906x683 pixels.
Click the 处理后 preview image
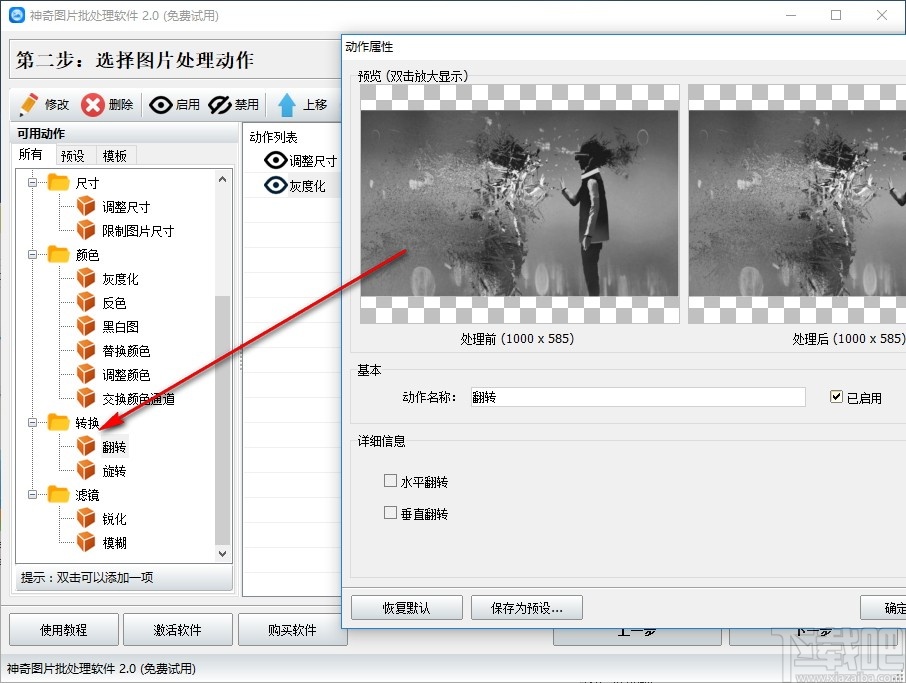click(797, 204)
